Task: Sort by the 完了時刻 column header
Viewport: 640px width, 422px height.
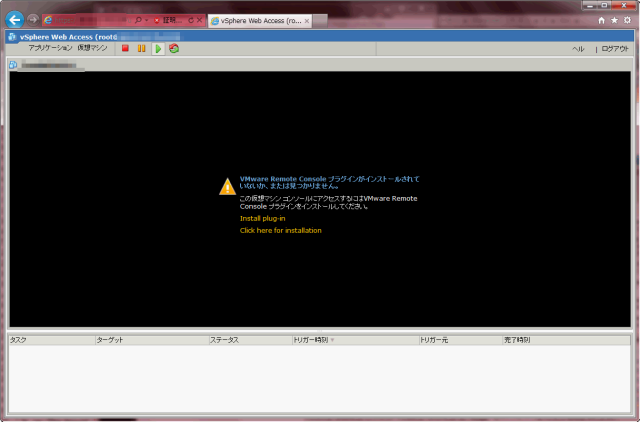Action: tap(566, 340)
